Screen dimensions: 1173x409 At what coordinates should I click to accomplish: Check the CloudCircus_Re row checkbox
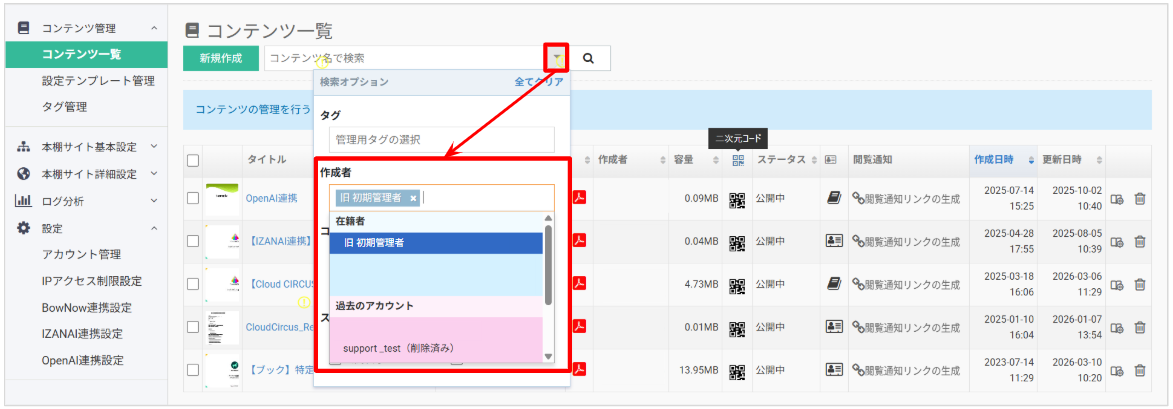tap(193, 326)
